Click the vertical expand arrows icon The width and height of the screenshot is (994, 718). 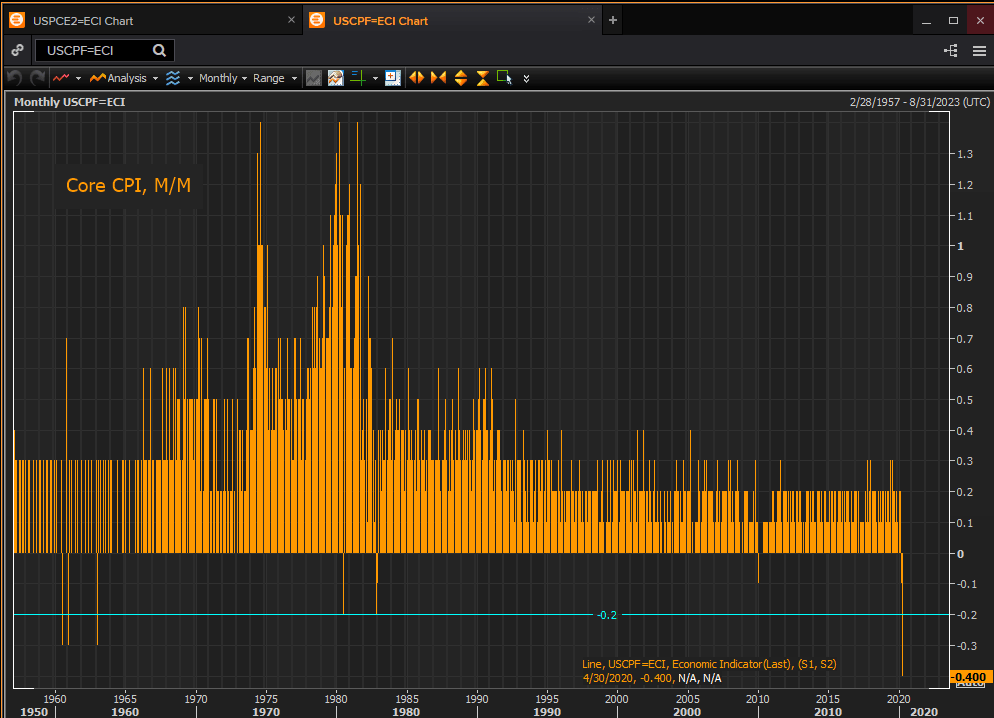[x=461, y=78]
